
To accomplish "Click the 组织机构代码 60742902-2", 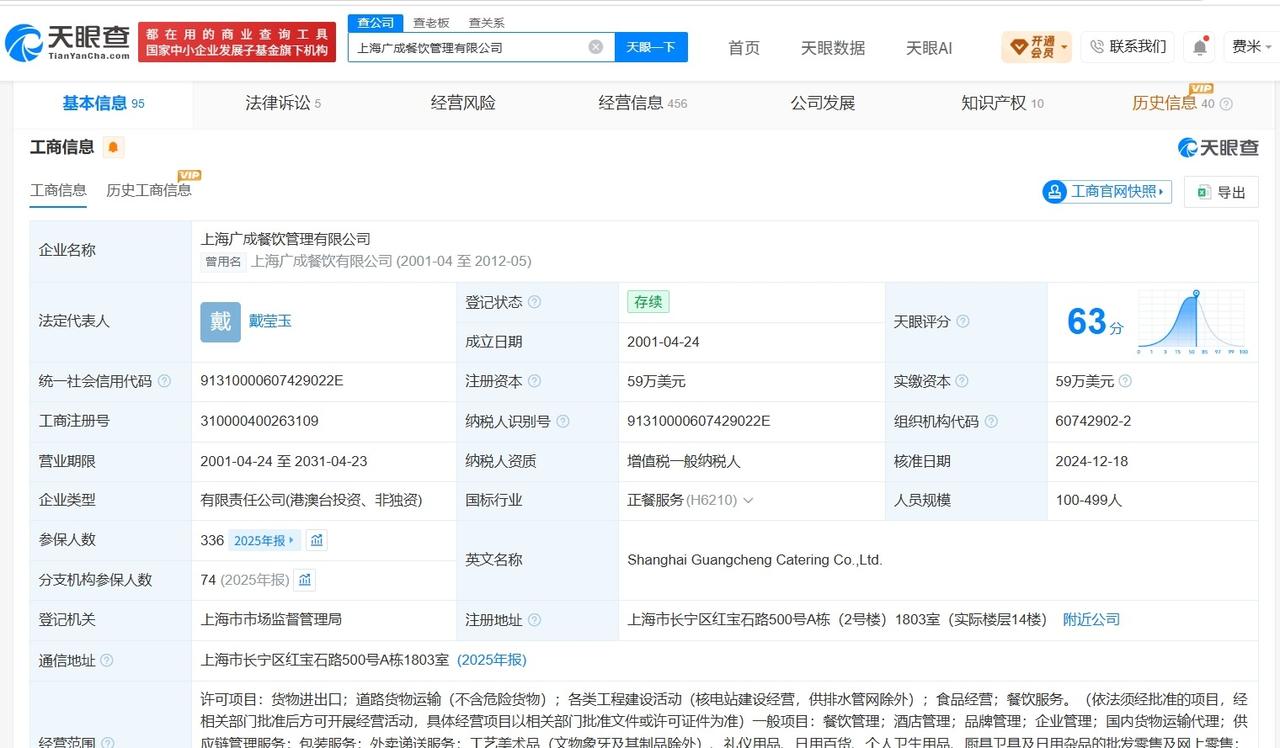I will point(1093,421).
